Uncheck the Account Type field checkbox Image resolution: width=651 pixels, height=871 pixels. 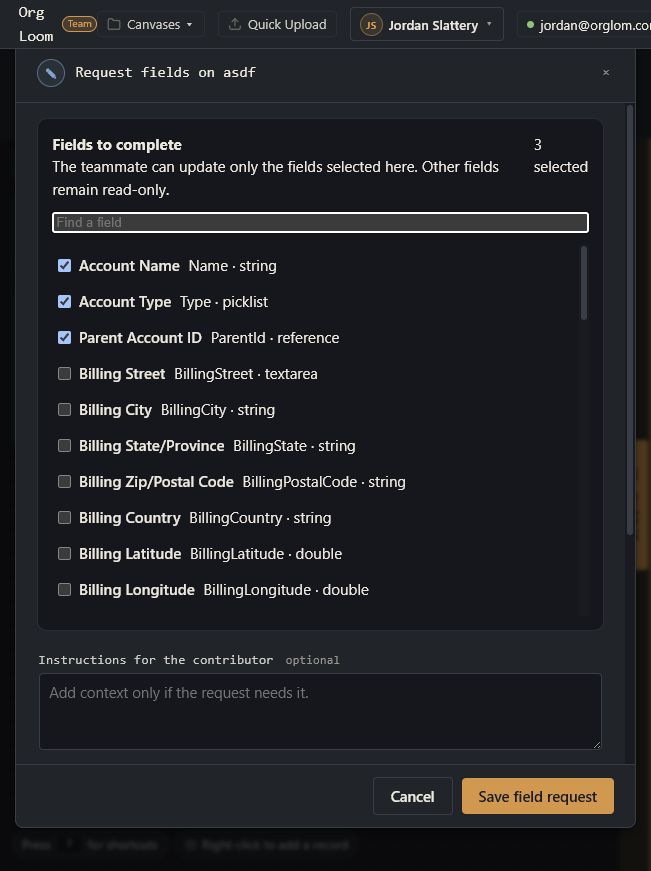pos(64,302)
